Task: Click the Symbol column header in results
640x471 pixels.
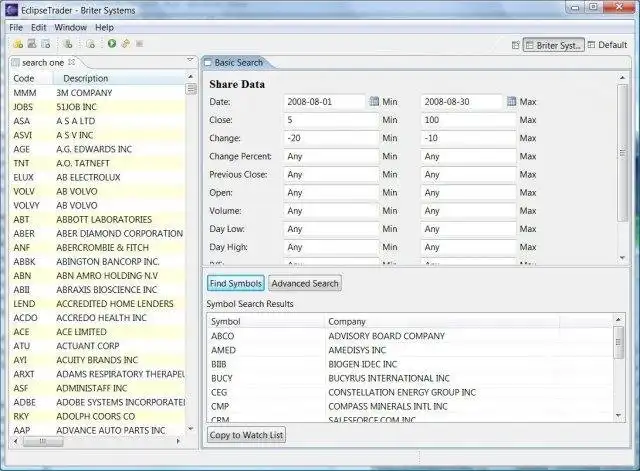Action: click(x=266, y=322)
